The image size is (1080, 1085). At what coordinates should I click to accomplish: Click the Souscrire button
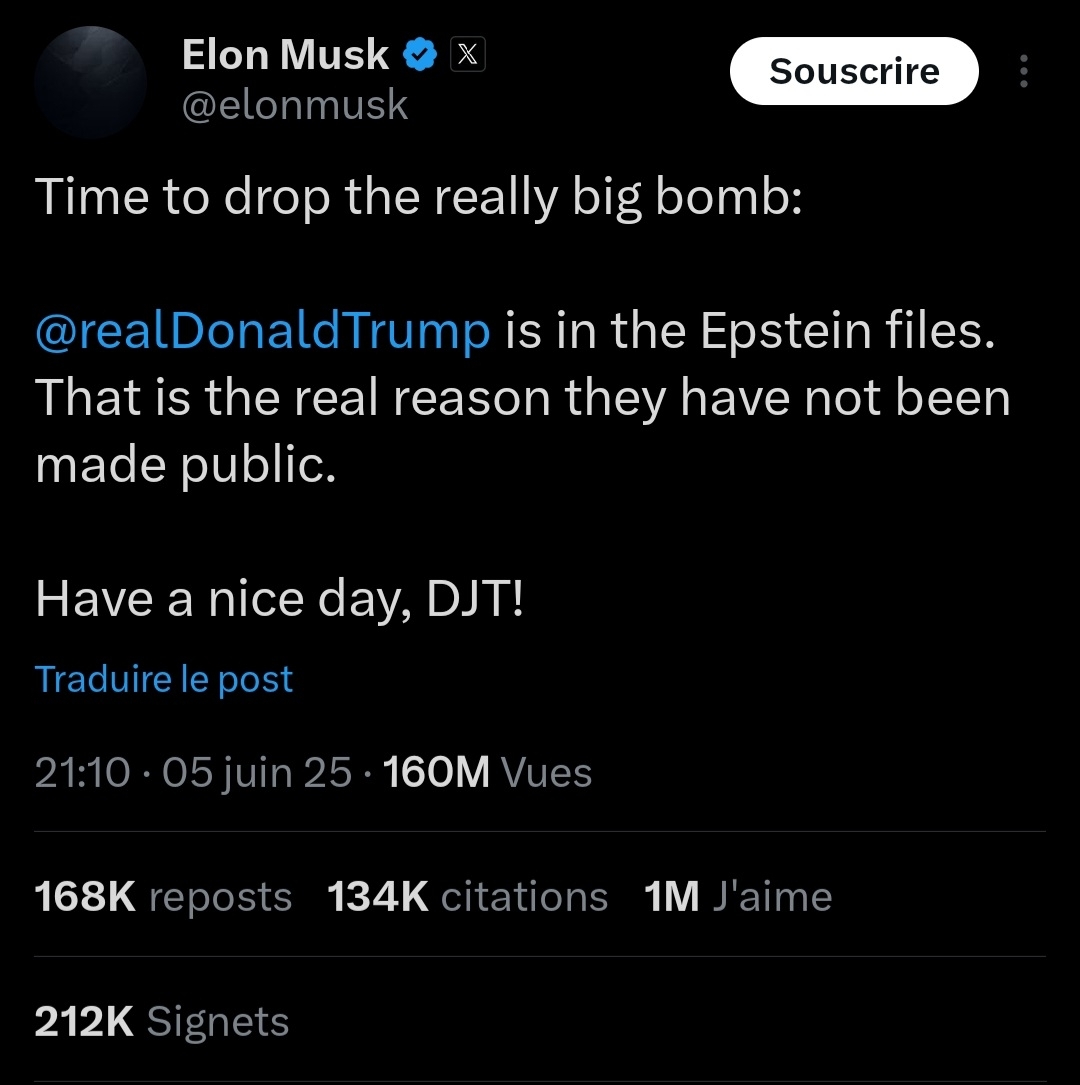[x=854, y=71]
